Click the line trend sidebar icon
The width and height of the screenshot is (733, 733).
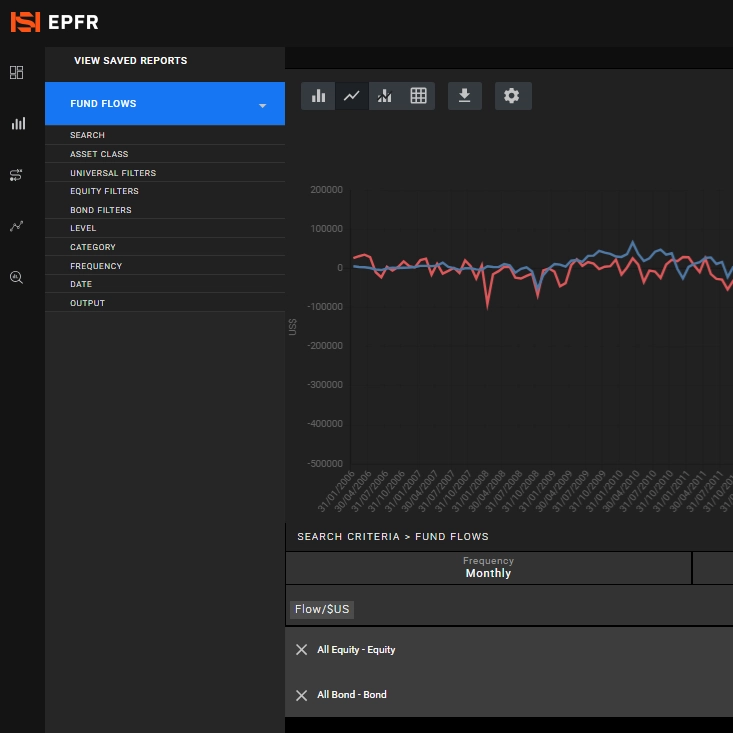tap(16, 226)
